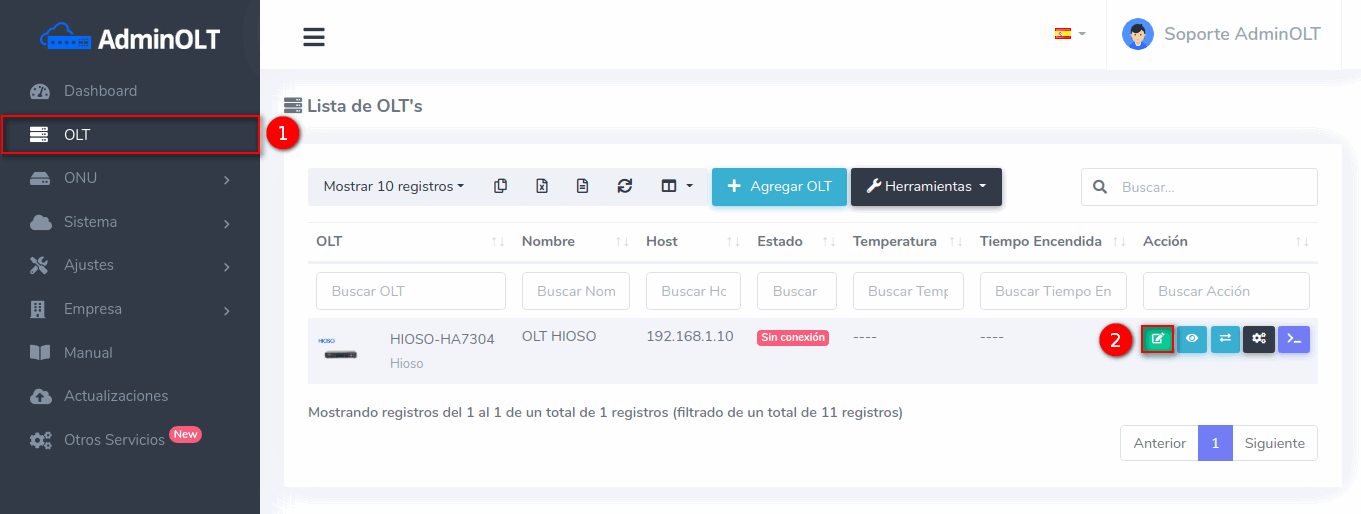Click the refresh table icon
Viewport: 1361px width, 514px height.
click(x=625, y=186)
